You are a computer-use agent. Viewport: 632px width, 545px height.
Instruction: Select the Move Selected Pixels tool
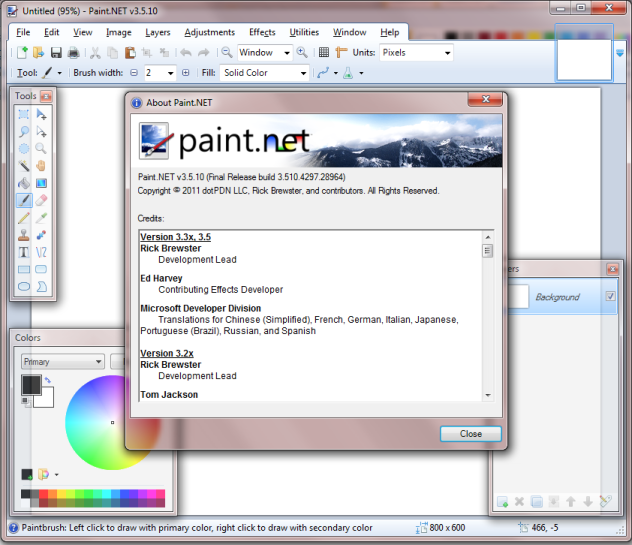point(41,114)
